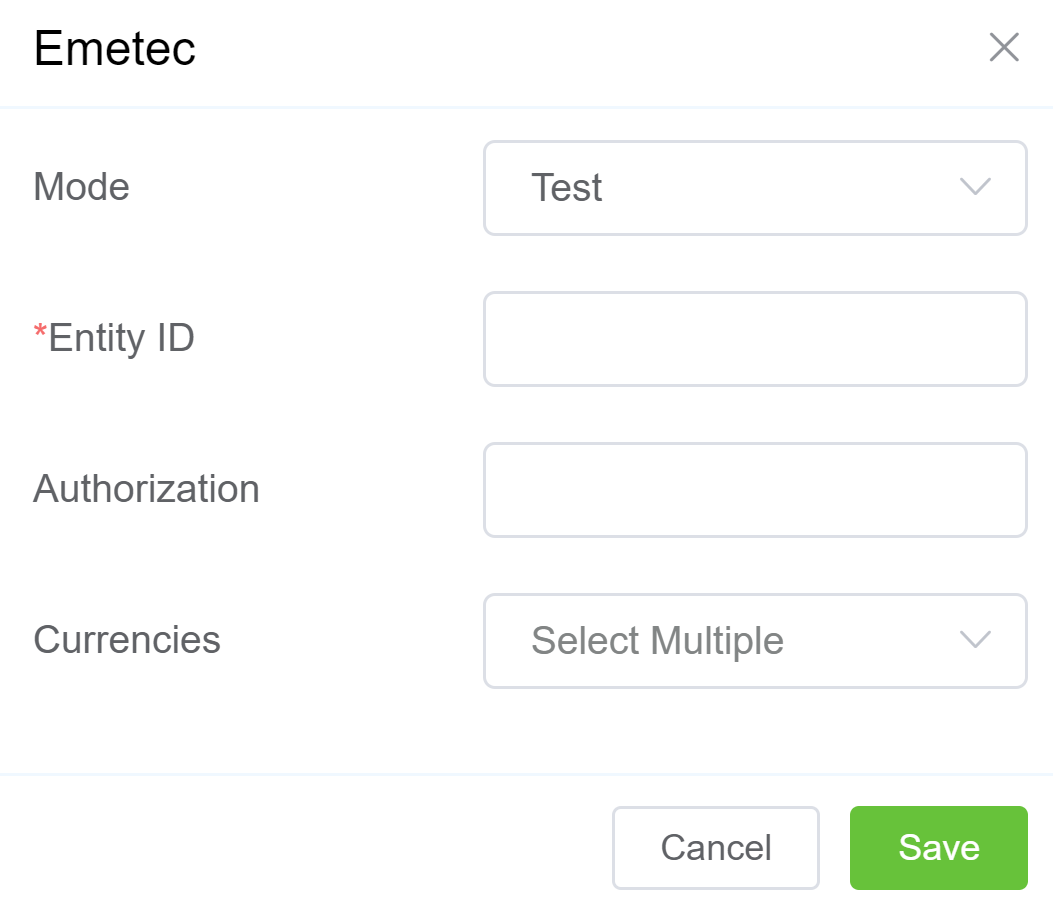Viewport: 1053px width, 906px height.
Task: Click the Currencies label
Action: [127, 639]
